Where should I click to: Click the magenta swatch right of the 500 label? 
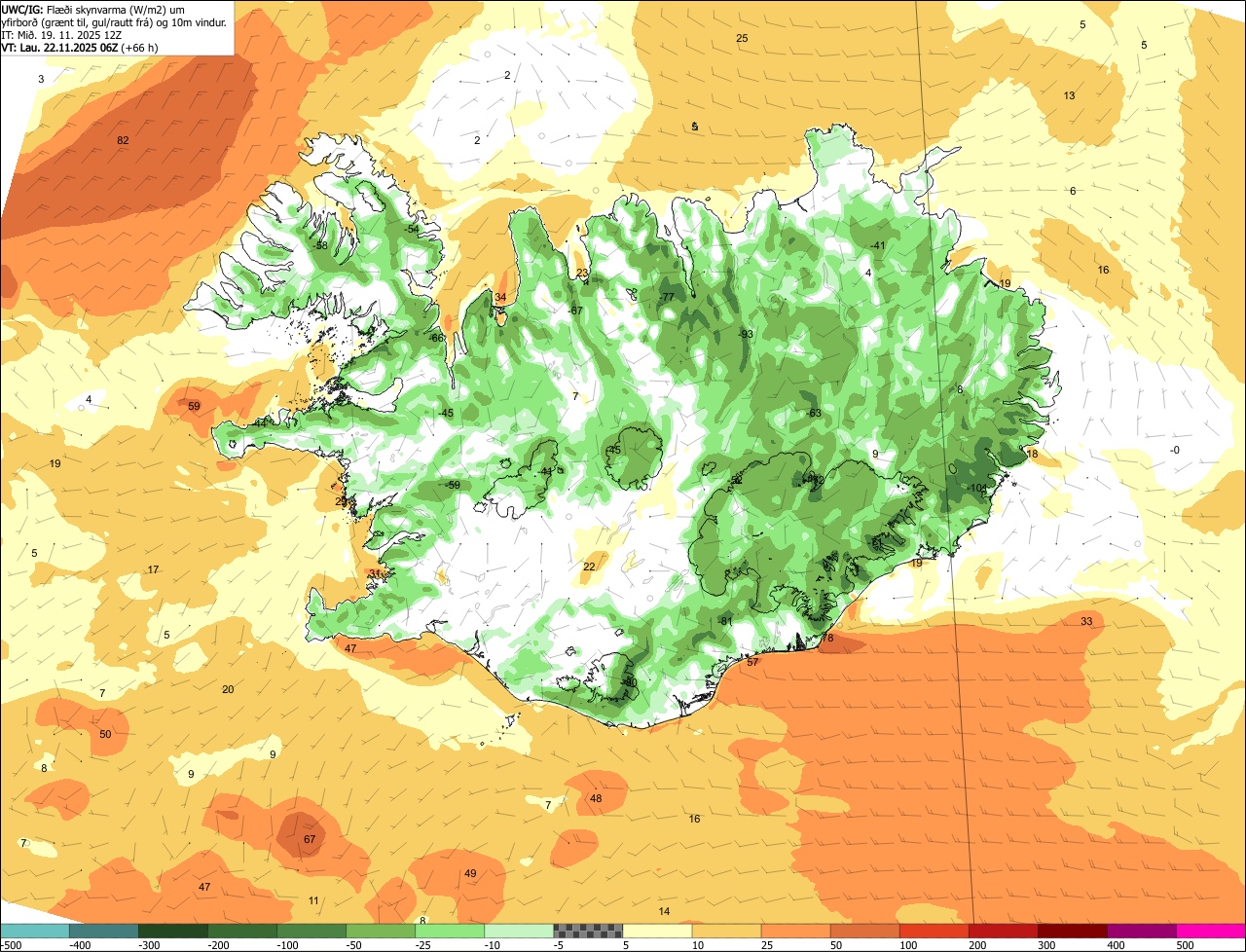coord(1211,931)
